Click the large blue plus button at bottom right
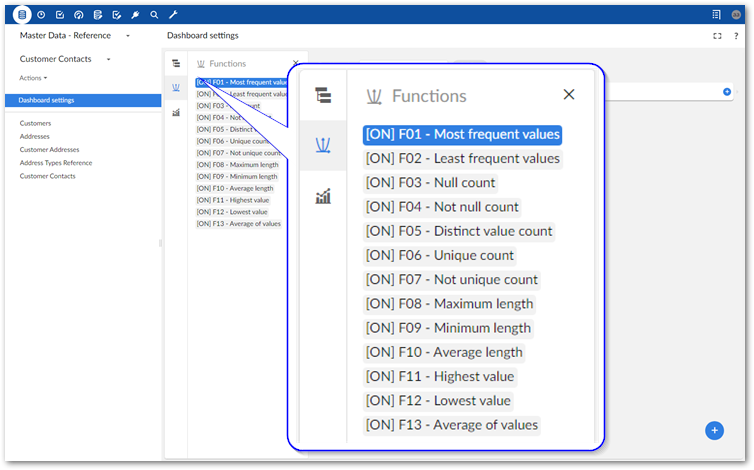The width and height of the screenshot is (754, 470). (714, 430)
